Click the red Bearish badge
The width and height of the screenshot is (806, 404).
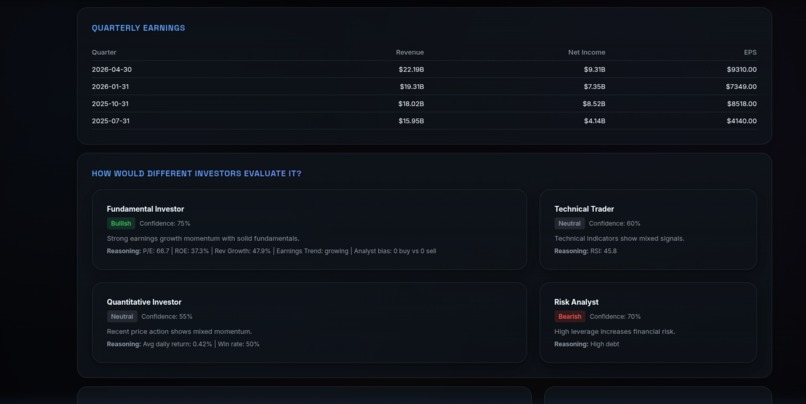(570, 317)
